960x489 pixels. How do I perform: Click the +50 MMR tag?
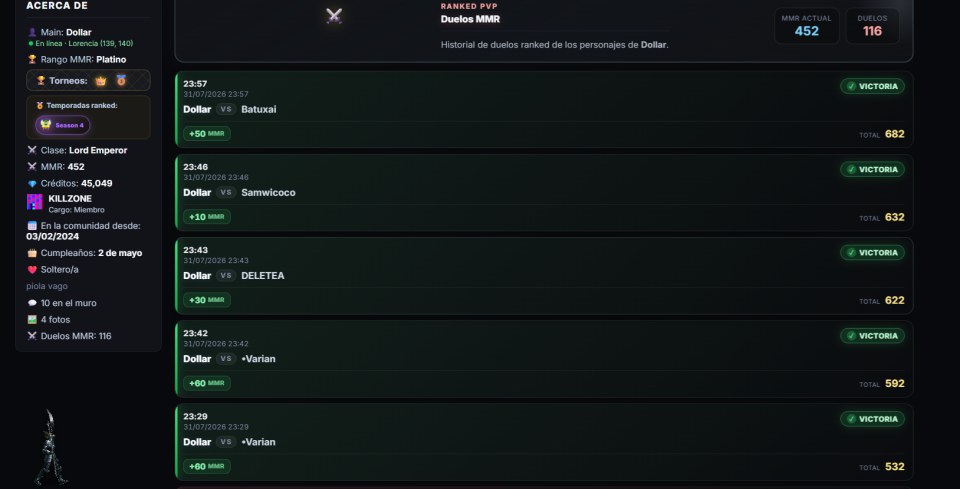207,133
